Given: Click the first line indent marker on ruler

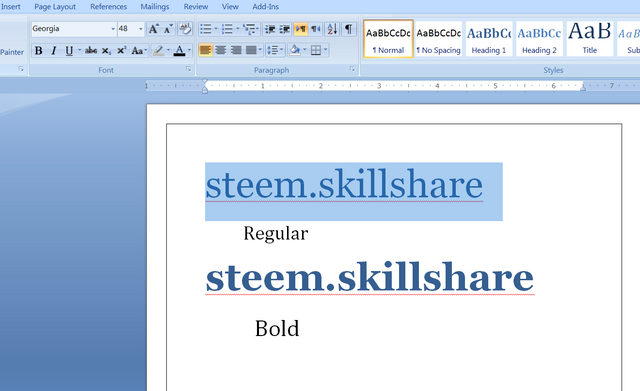Looking at the screenshot, I should click(205, 82).
